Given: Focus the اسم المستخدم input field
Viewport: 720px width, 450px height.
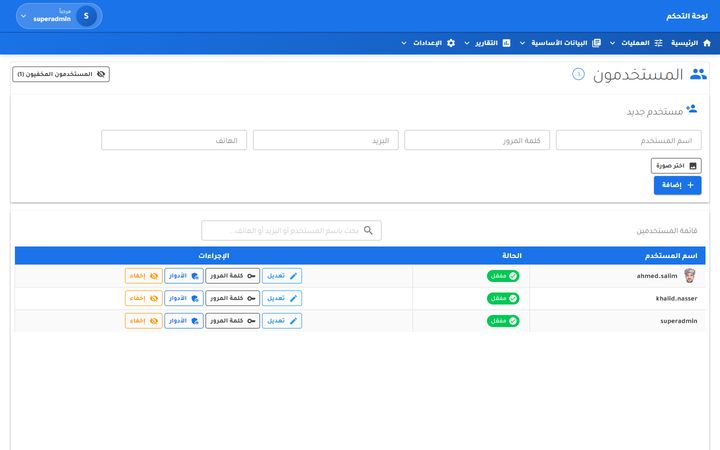Looking at the screenshot, I should (x=629, y=140).
